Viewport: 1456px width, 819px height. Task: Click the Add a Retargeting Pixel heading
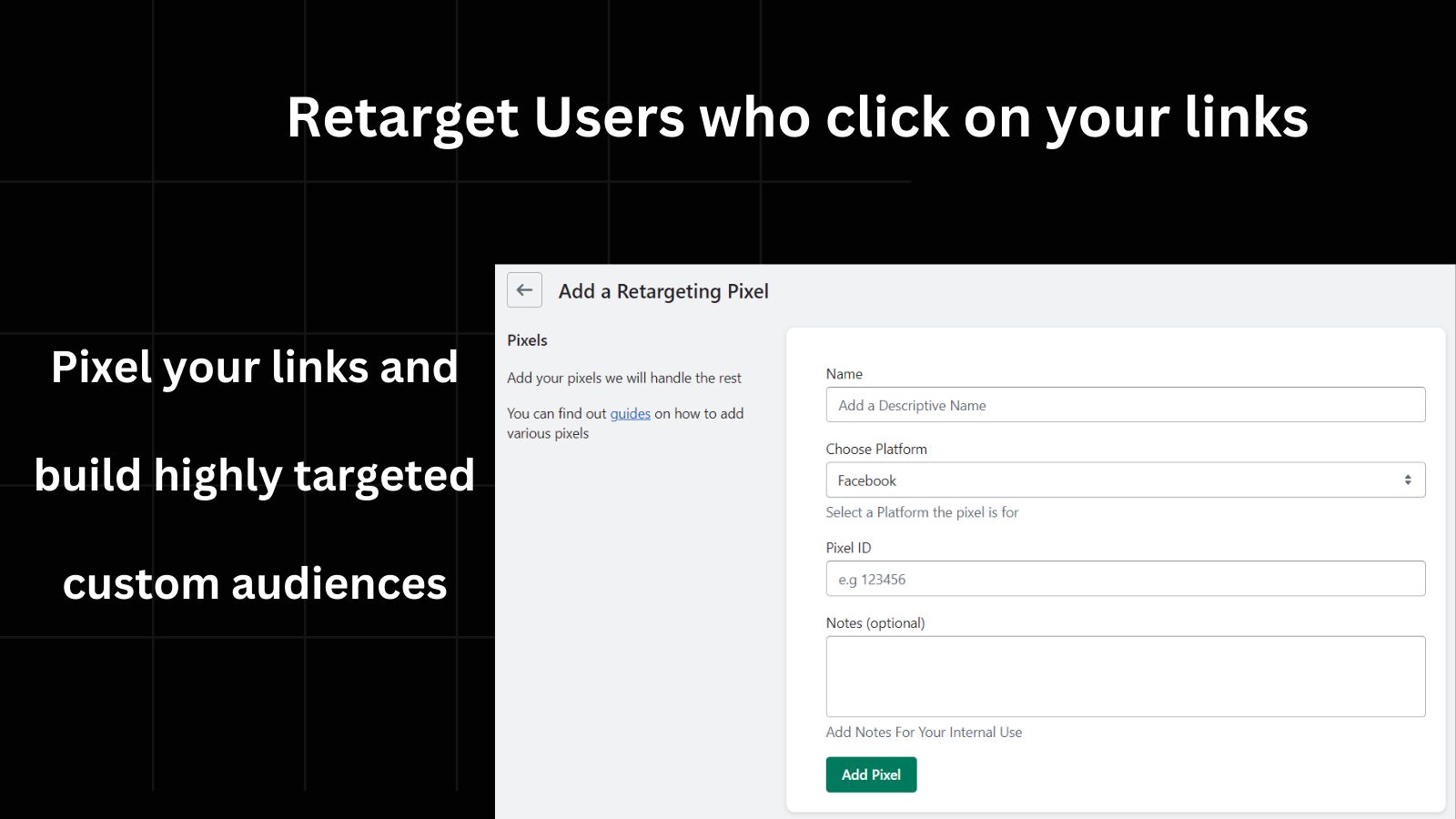(663, 291)
